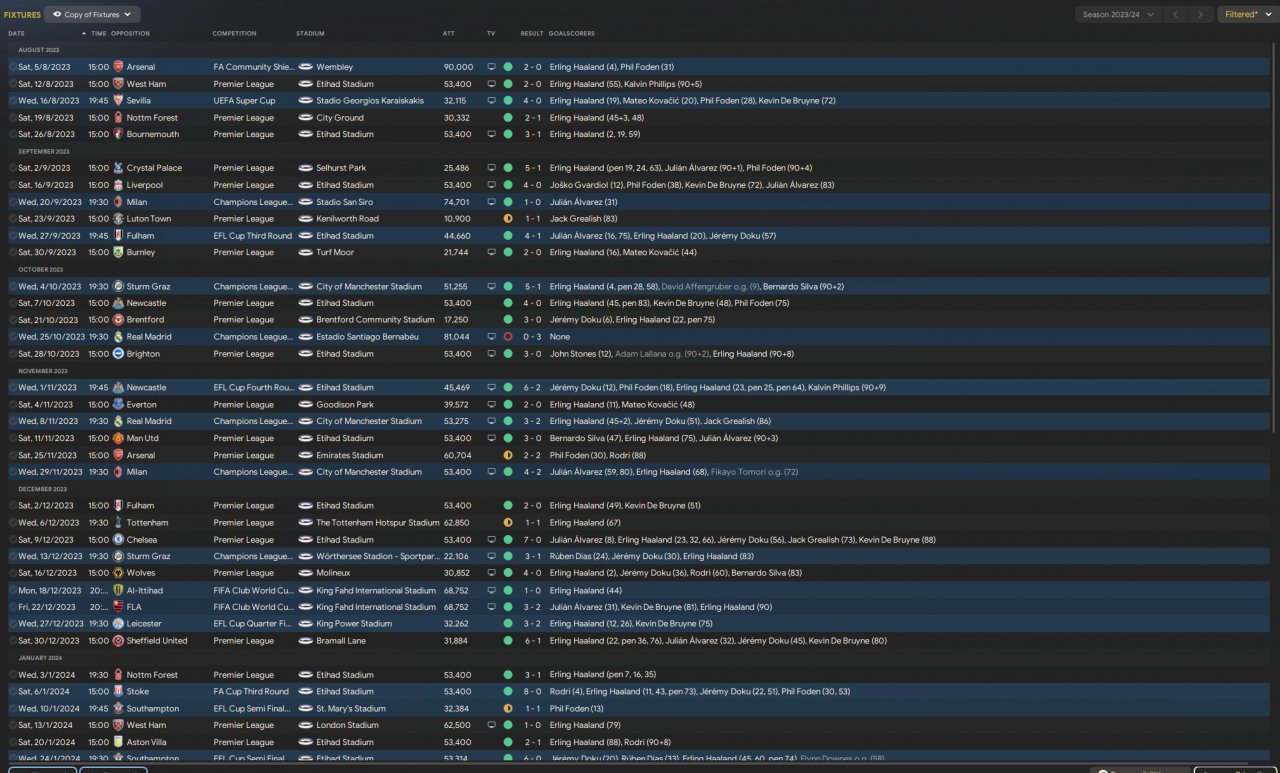Open the Season 2023/24 dropdown
The image size is (1280, 773).
point(1119,15)
